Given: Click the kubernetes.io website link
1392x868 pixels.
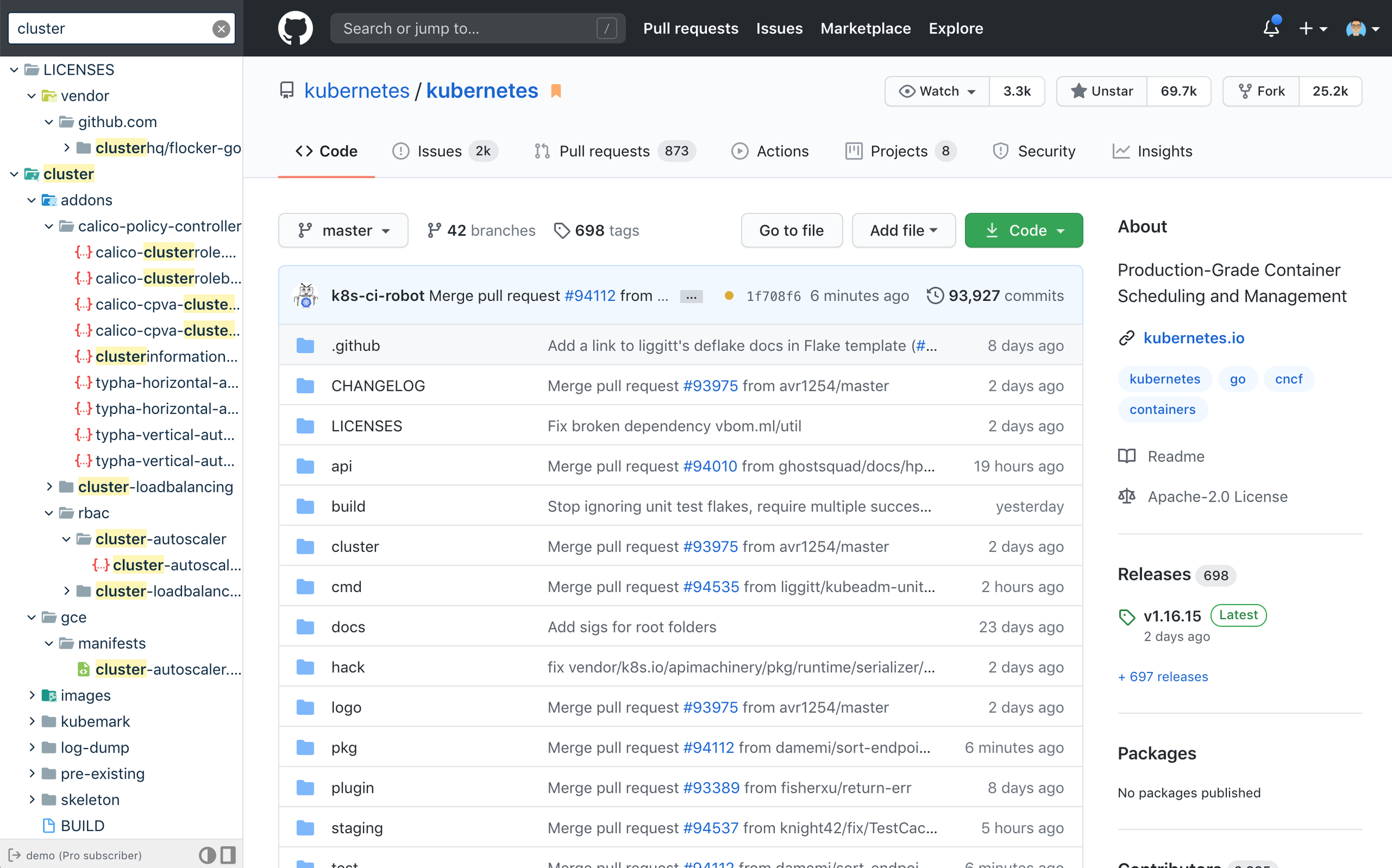Looking at the screenshot, I should pos(1192,338).
